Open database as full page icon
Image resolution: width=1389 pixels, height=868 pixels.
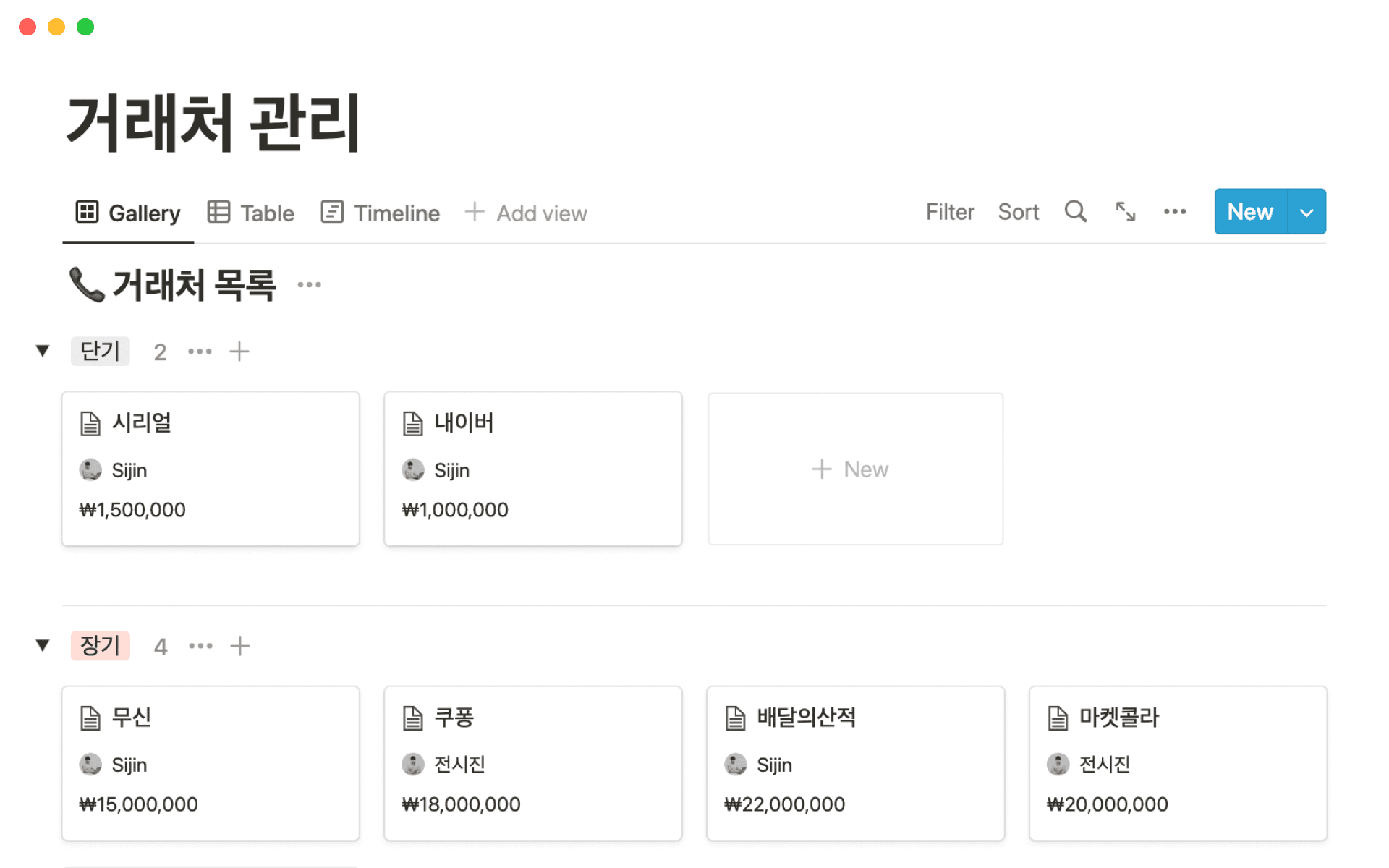point(1125,211)
